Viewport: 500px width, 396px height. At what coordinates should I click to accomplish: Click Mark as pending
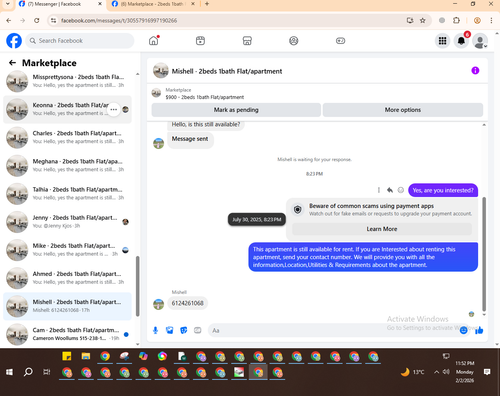pyautogui.click(x=236, y=110)
